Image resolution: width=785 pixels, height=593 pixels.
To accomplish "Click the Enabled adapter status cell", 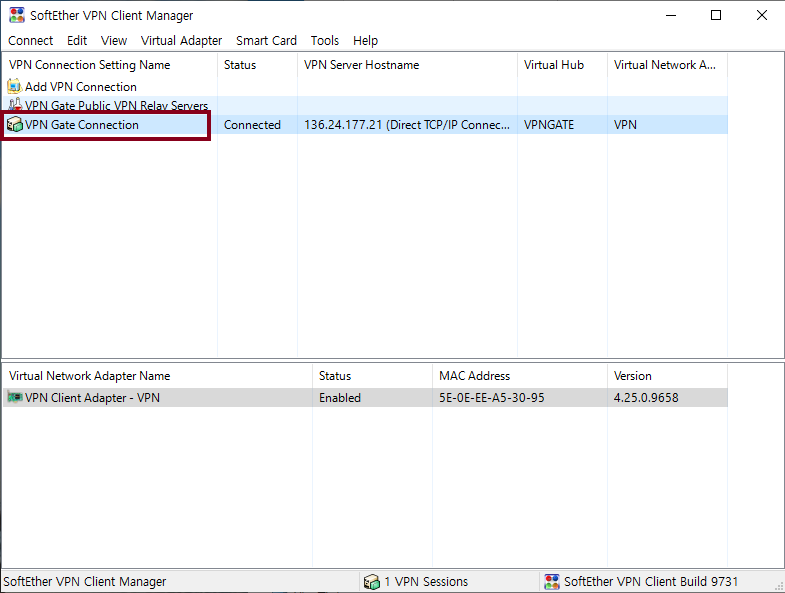I will tap(340, 398).
